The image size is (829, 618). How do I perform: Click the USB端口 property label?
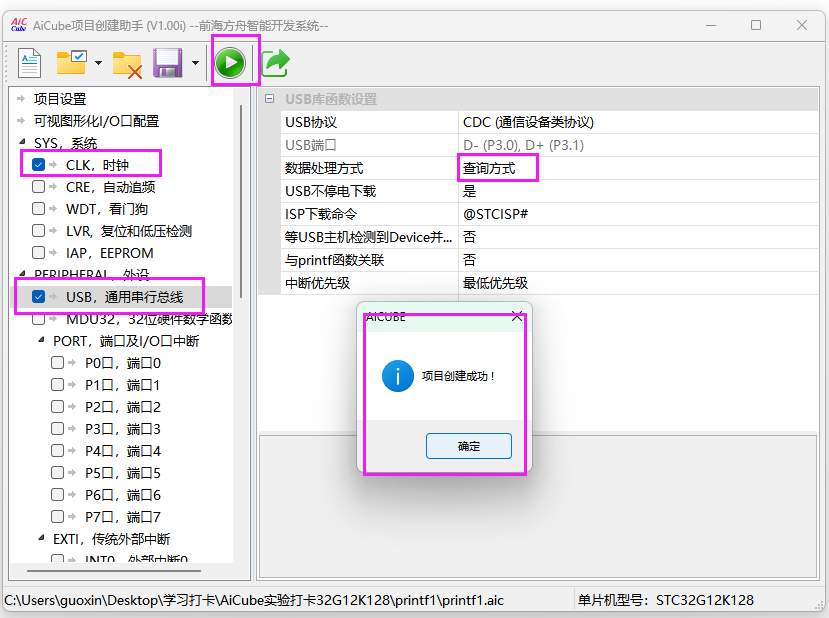311,145
